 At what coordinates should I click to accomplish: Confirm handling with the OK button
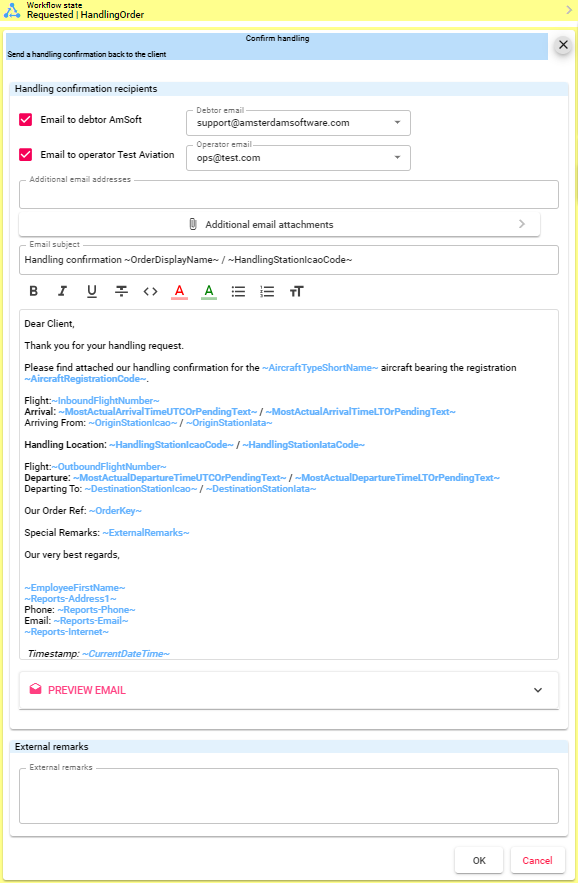(x=479, y=860)
